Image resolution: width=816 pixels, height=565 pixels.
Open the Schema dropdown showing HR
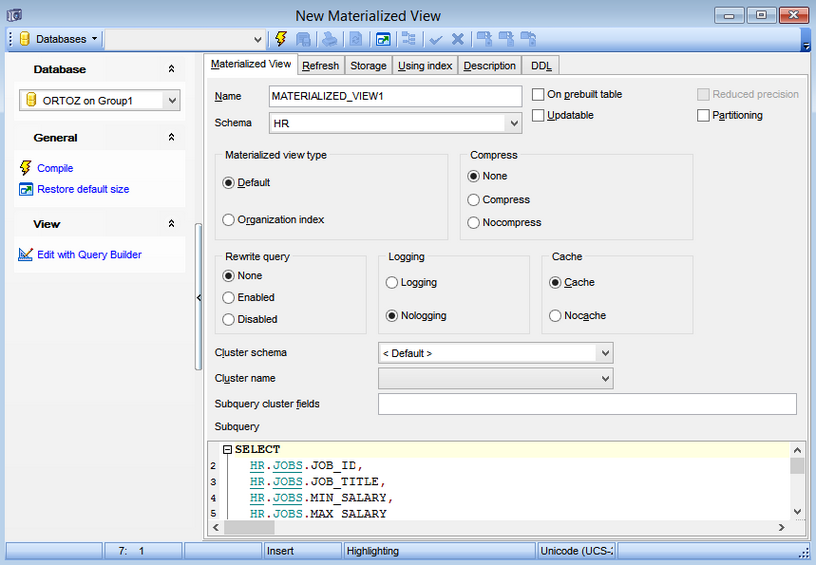(x=513, y=123)
